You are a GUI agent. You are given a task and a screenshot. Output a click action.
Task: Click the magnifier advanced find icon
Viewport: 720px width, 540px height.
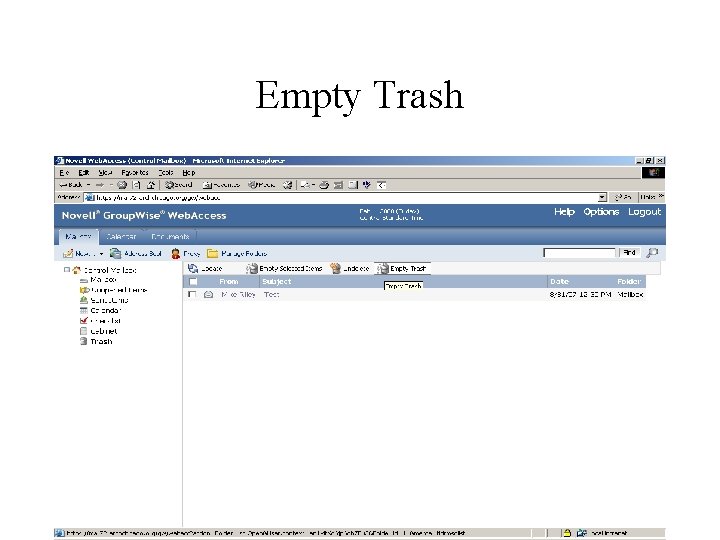[x=652, y=253]
